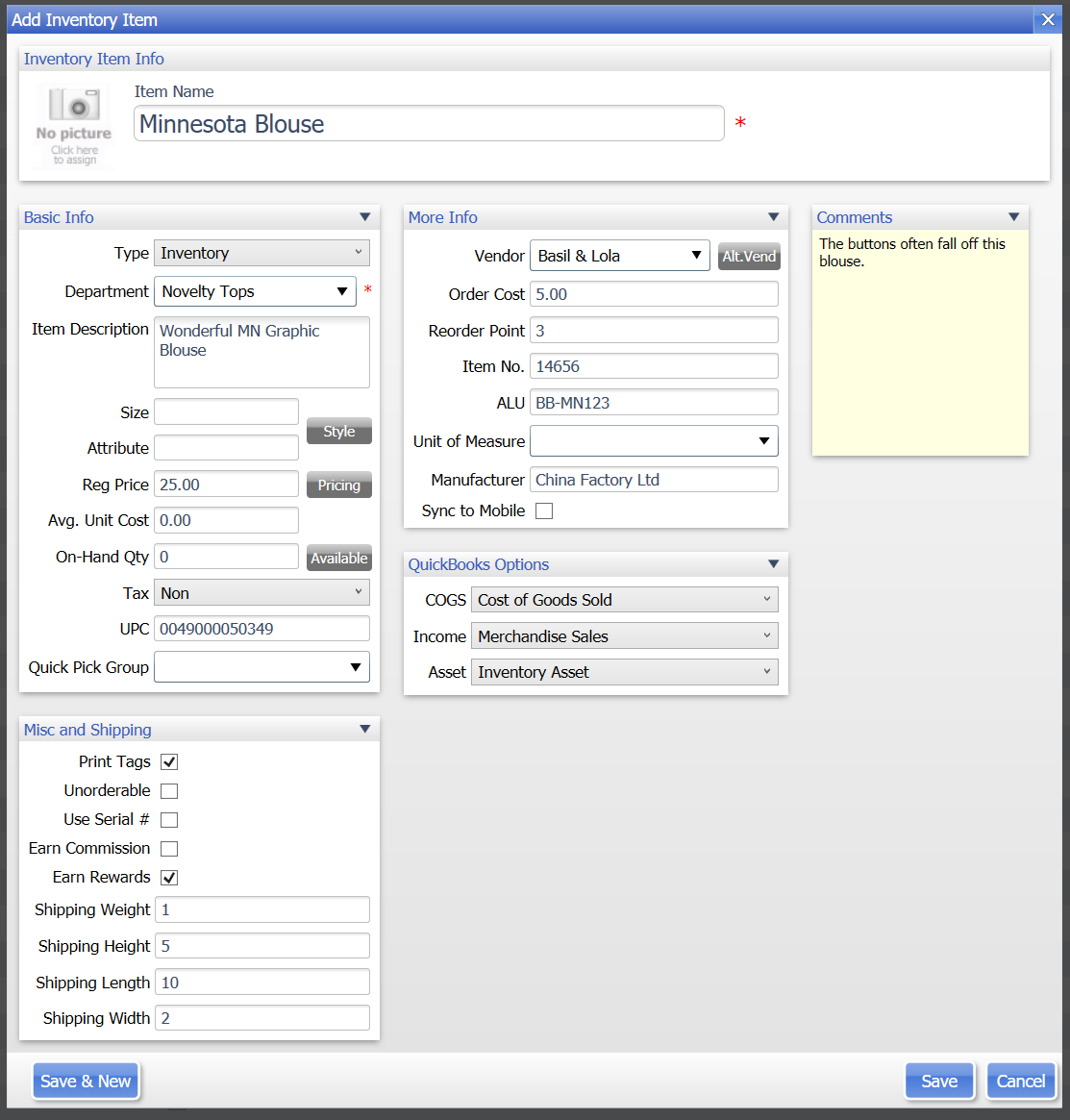Toggle the Sync to Mobile checkbox
The image size is (1070, 1120).
coord(544,510)
